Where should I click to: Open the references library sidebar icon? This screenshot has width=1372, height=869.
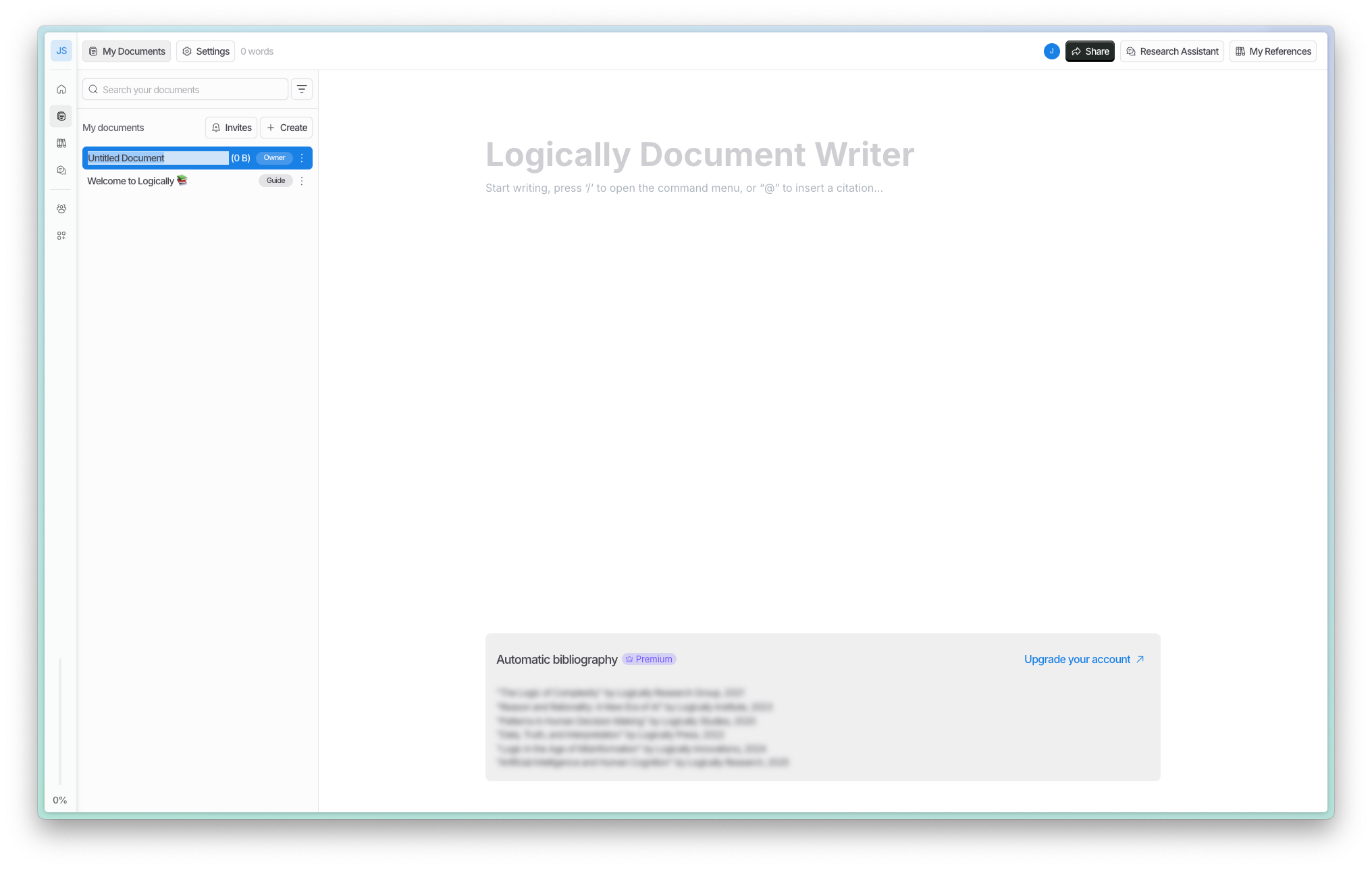click(61, 143)
